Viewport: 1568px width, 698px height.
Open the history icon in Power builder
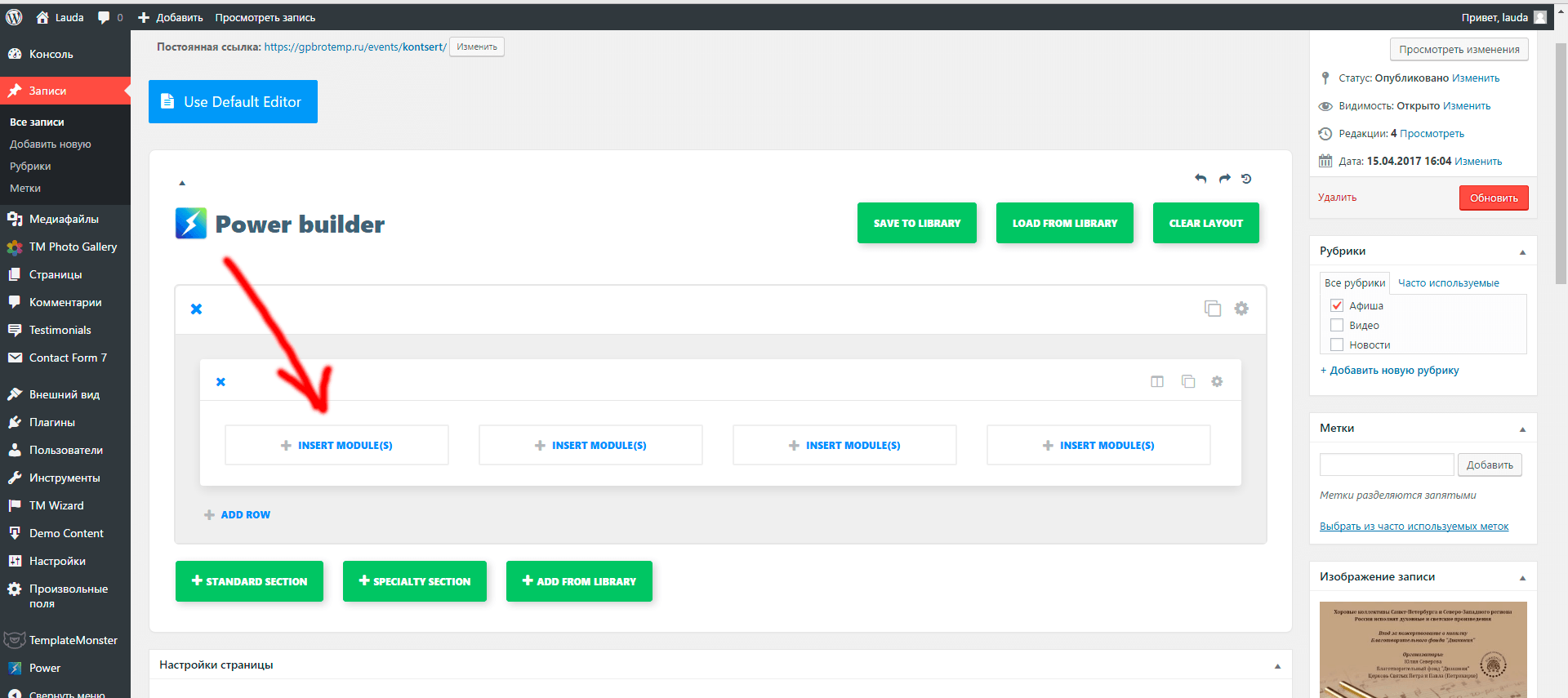pyautogui.click(x=1246, y=179)
